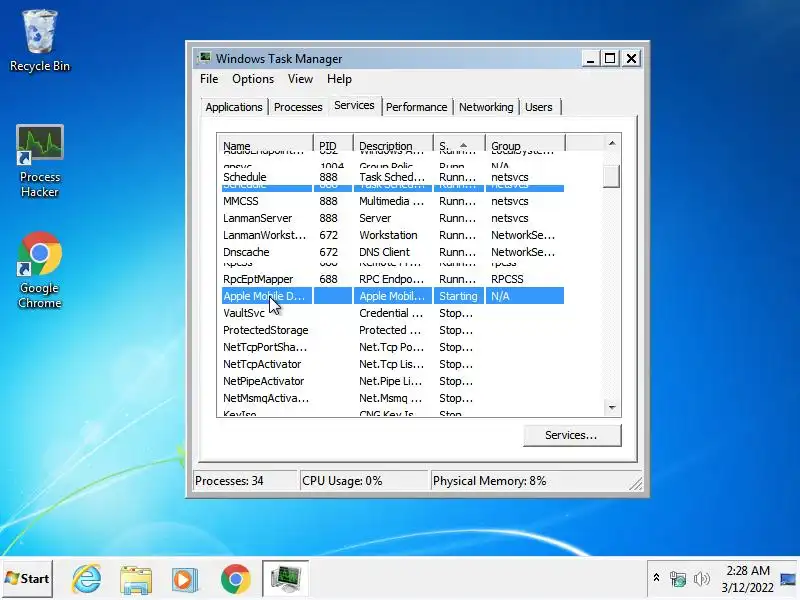Show hidden system tray icons

[657, 578]
